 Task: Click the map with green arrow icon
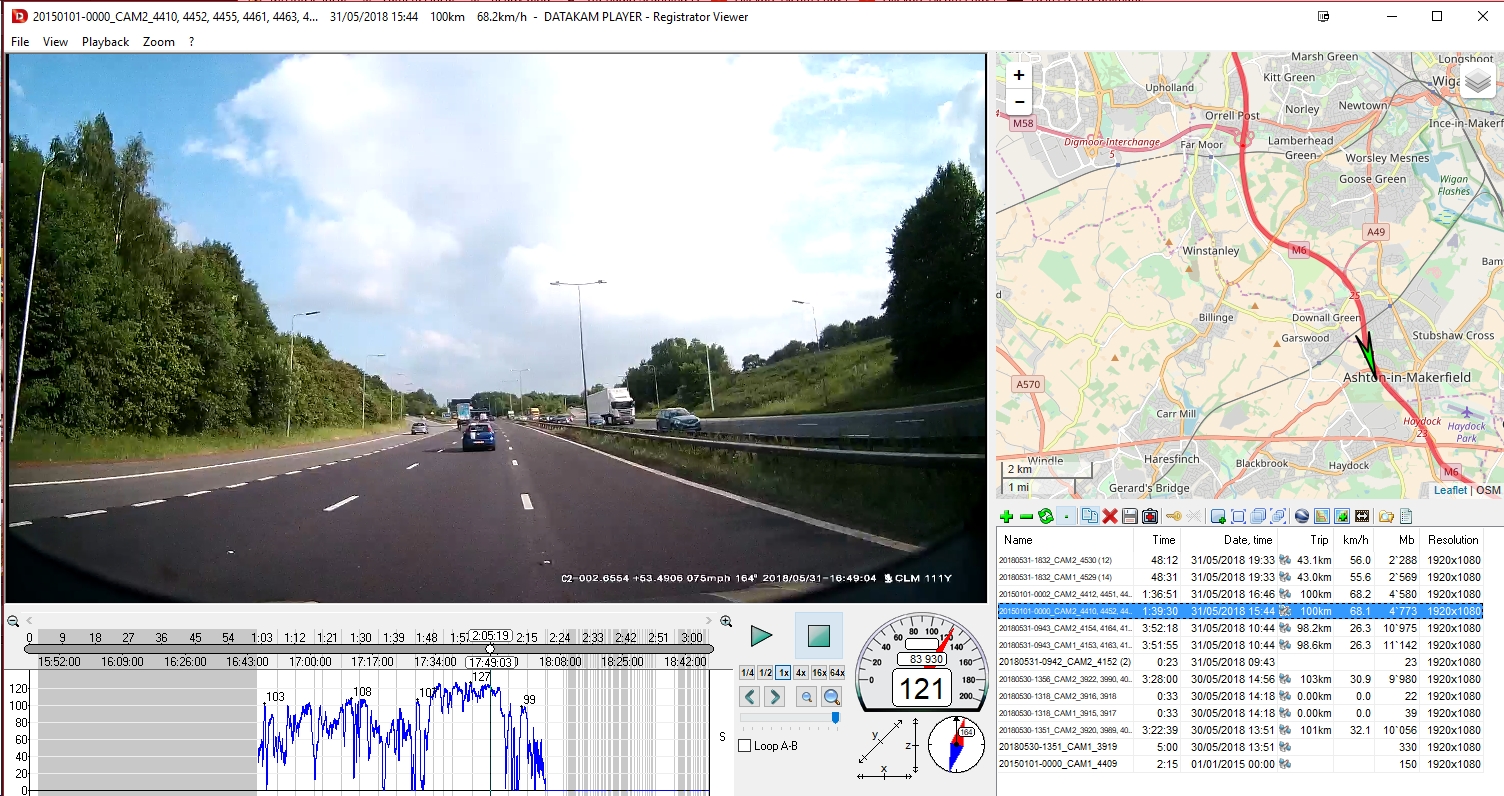(1342, 516)
